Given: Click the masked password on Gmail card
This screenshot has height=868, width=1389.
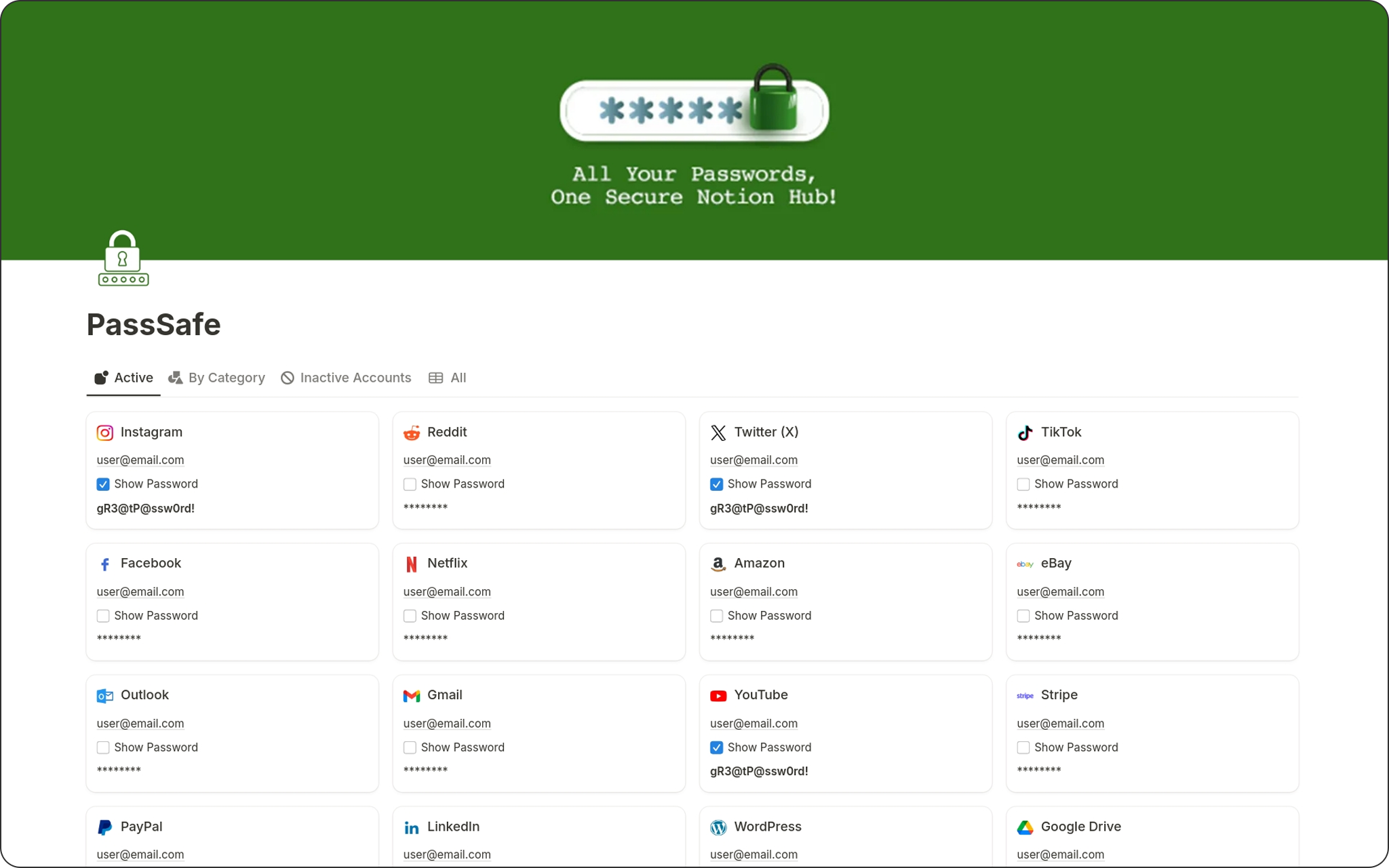Looking at the screenshot, I should point(425,770).
